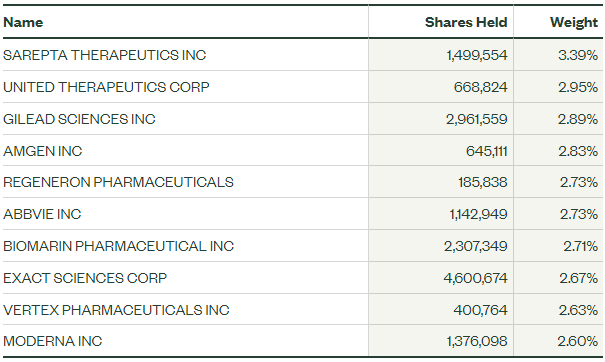The image size is (605, 362).
Task: Click the Shares Held column header
Action: point(466,22)
